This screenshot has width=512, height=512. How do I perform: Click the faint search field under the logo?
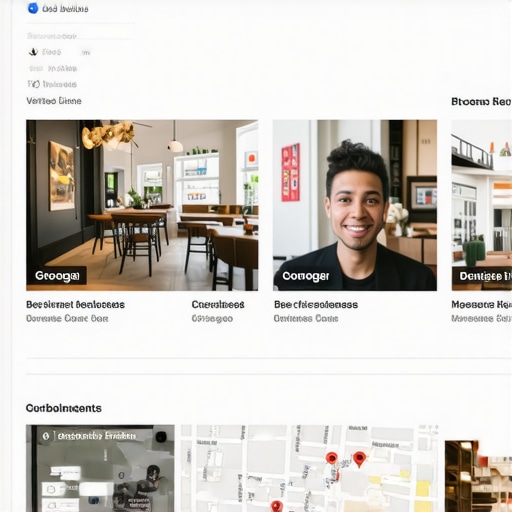point(80,36)
